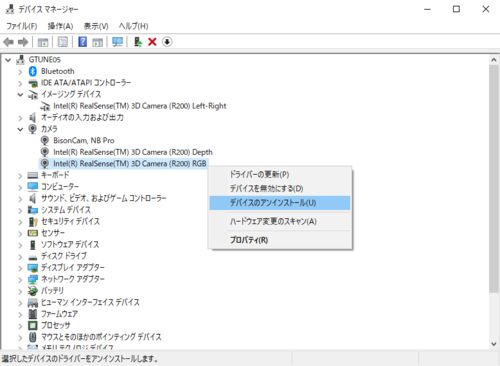
Task: Select RealSense 3D Camera (R200) RGB device
Action: (x=130, y=164)
